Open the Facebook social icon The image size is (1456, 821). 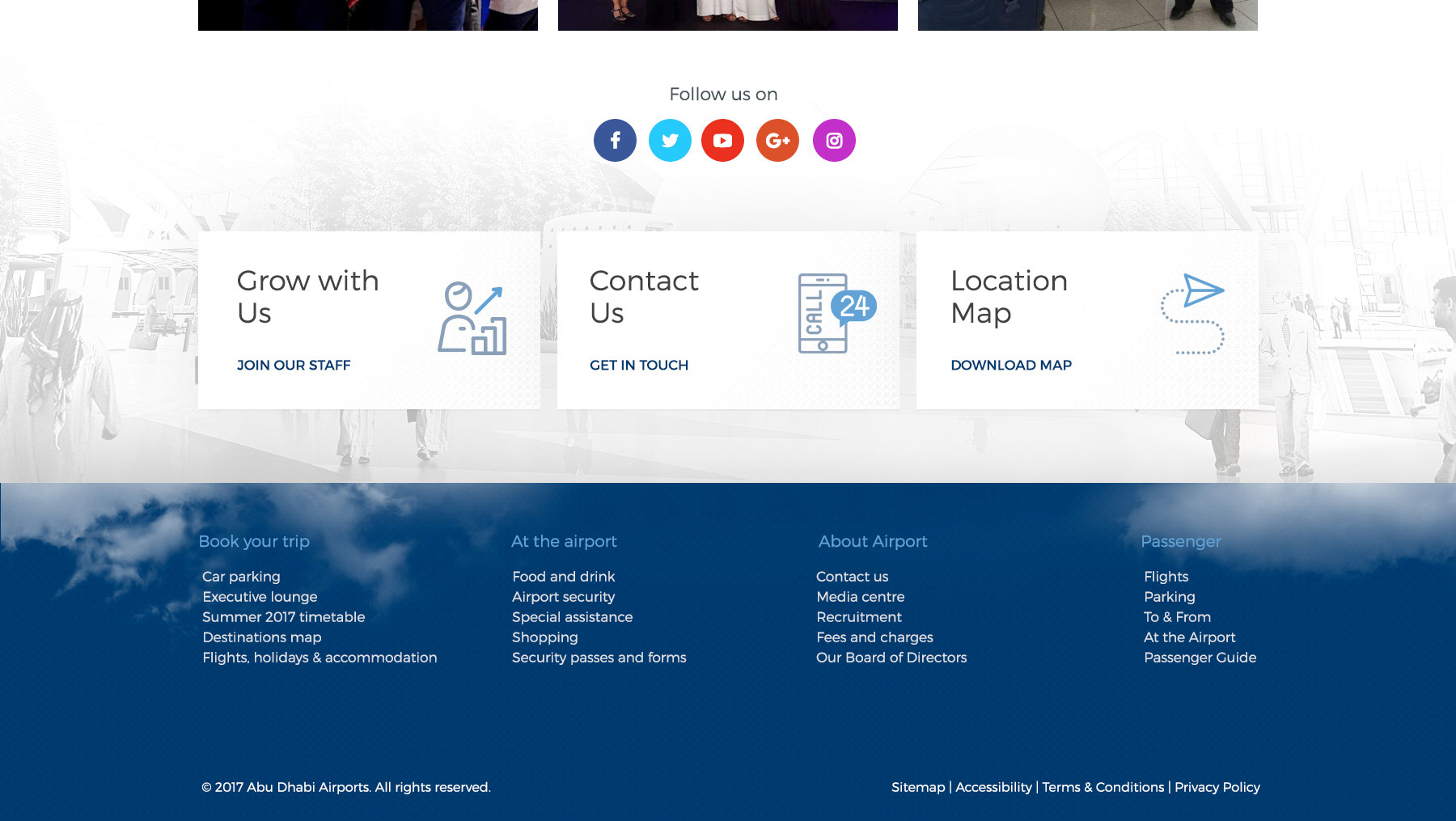tap(615, 141)
